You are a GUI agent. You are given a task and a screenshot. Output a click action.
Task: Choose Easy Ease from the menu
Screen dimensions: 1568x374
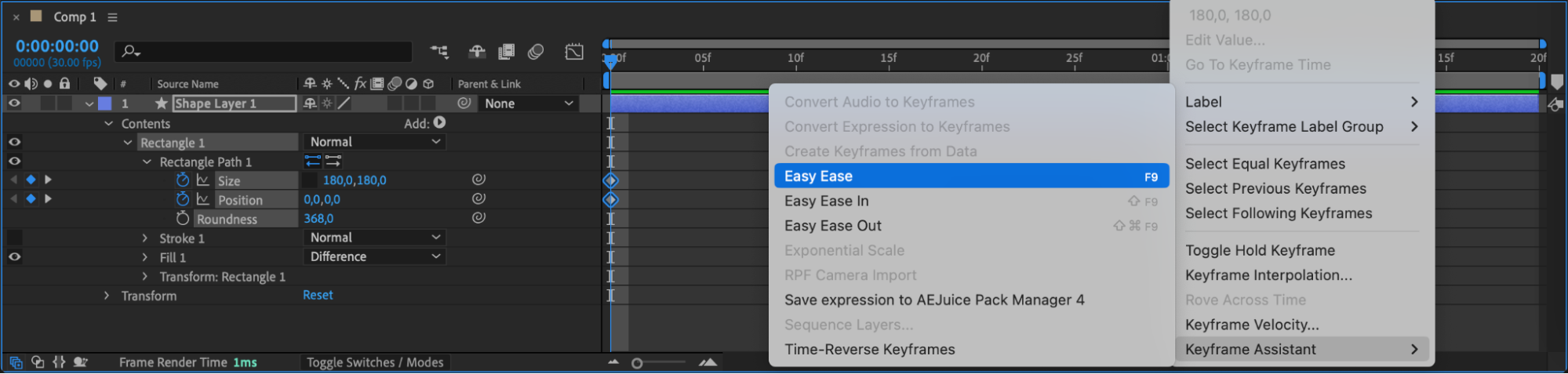coord(970,176)
